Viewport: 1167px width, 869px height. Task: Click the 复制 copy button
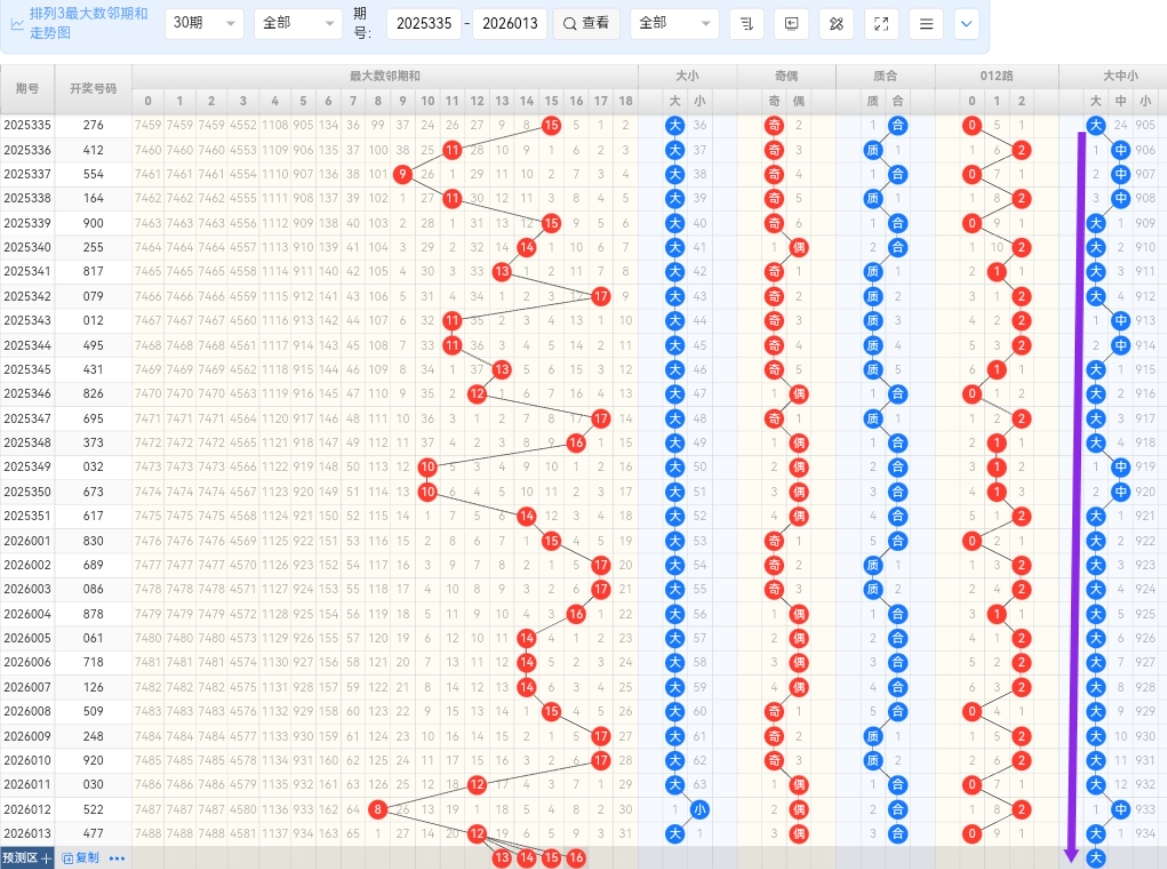point(82,858)
